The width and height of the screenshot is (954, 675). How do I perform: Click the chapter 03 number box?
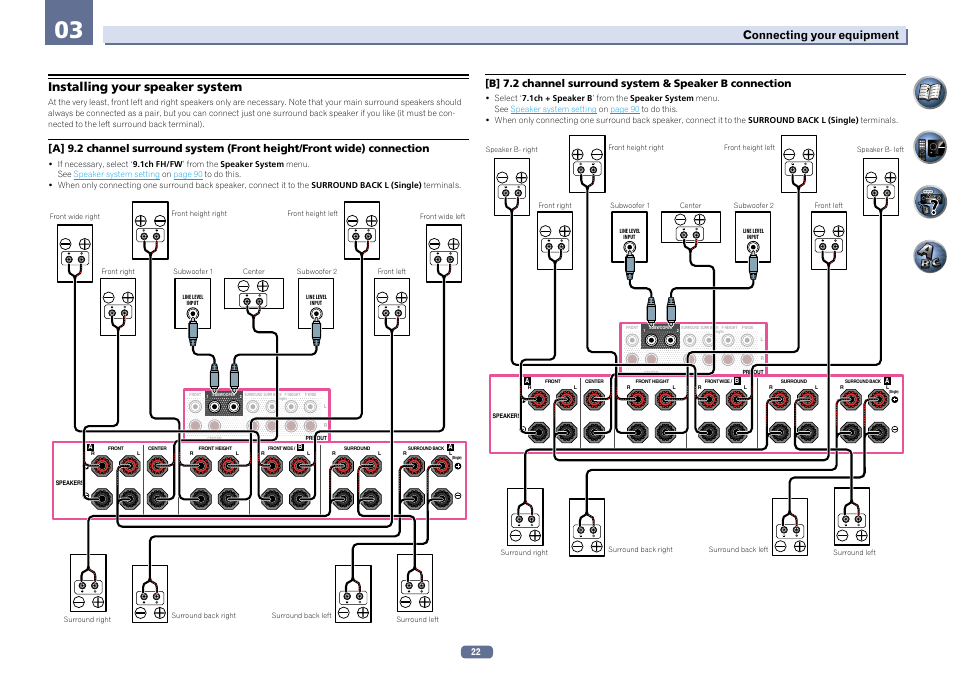tap(69, 23)
